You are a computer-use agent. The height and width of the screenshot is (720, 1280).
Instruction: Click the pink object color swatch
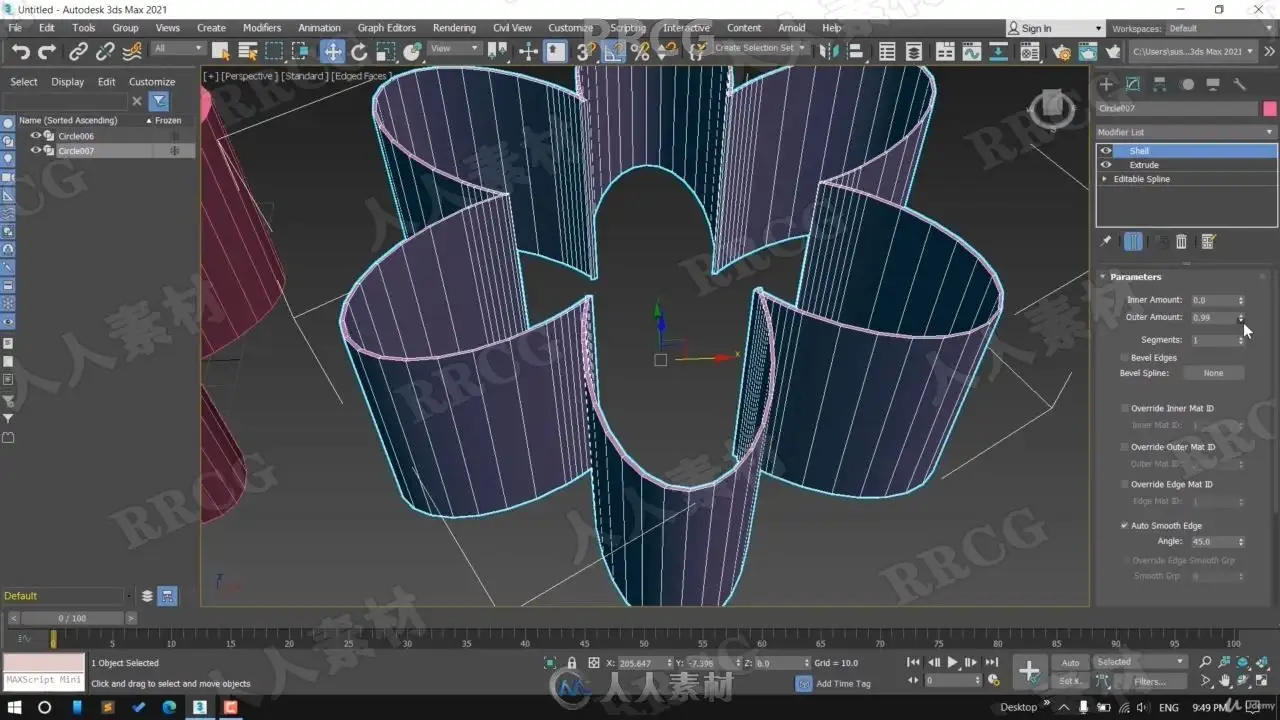1270,108
